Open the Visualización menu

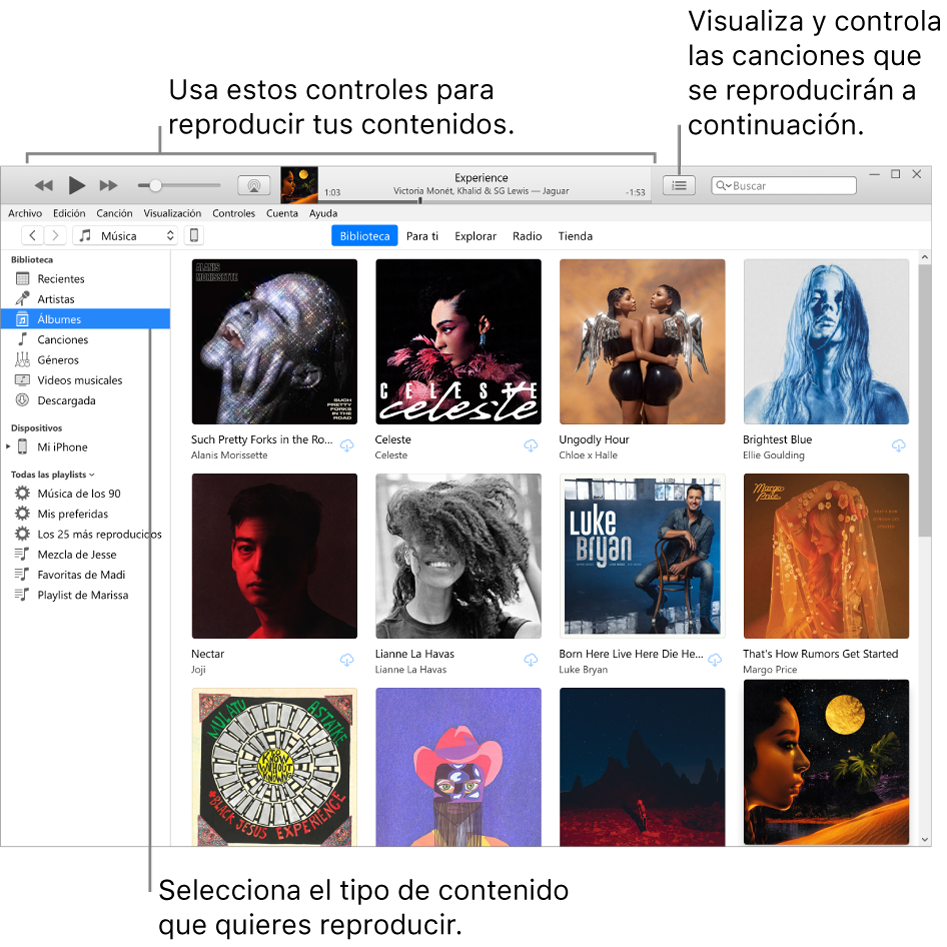pos(172,213)
